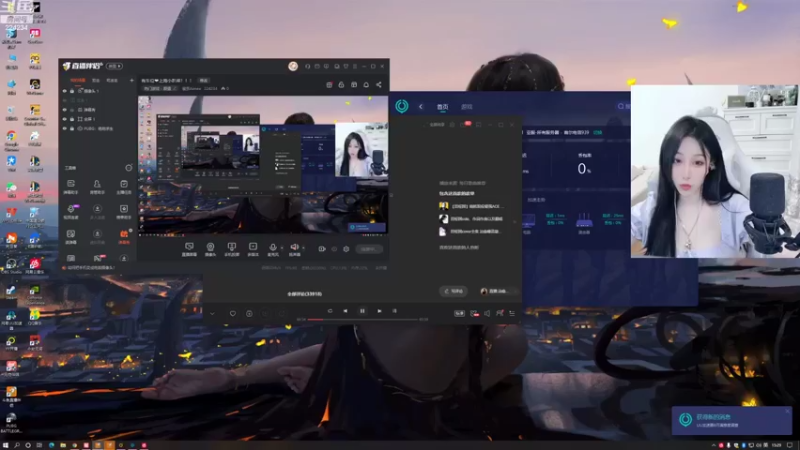Click the speaker icon in streaming toolbar
Image resolution: width=800 pixels, height=450 pixels.
tap(294, 248)
